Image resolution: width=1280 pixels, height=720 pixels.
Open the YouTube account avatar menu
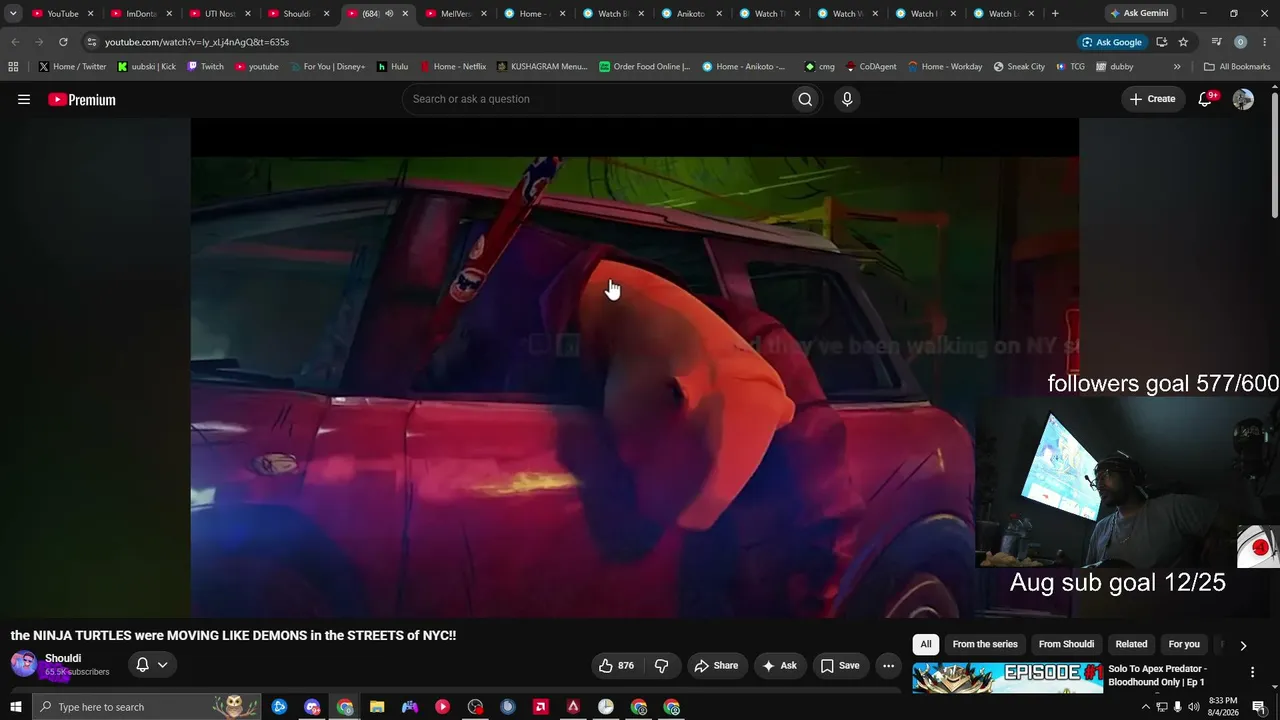click(x=1243, y=99)
